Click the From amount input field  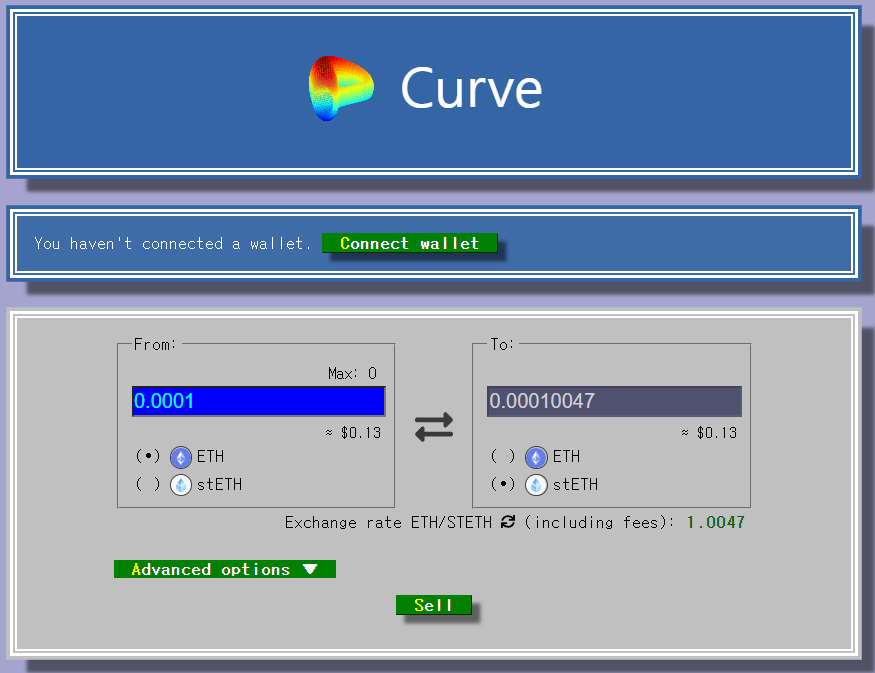coord(258,401)
